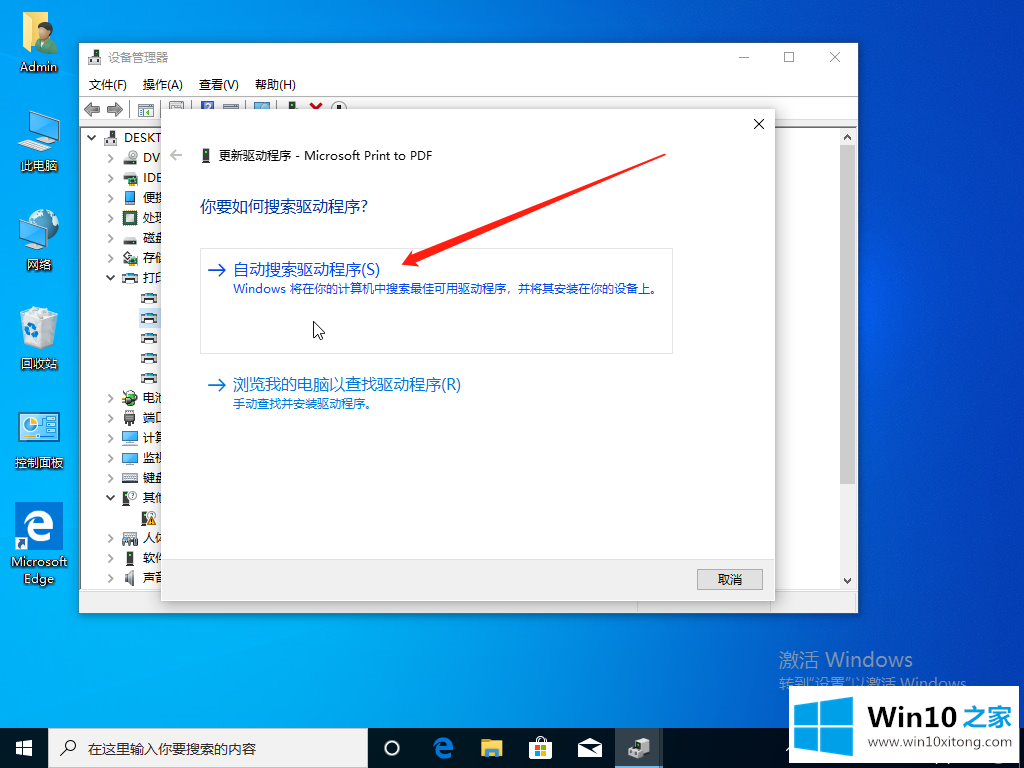Open the Mail app from the taskbar
1024x768 pixels.
tap(590, 748)
